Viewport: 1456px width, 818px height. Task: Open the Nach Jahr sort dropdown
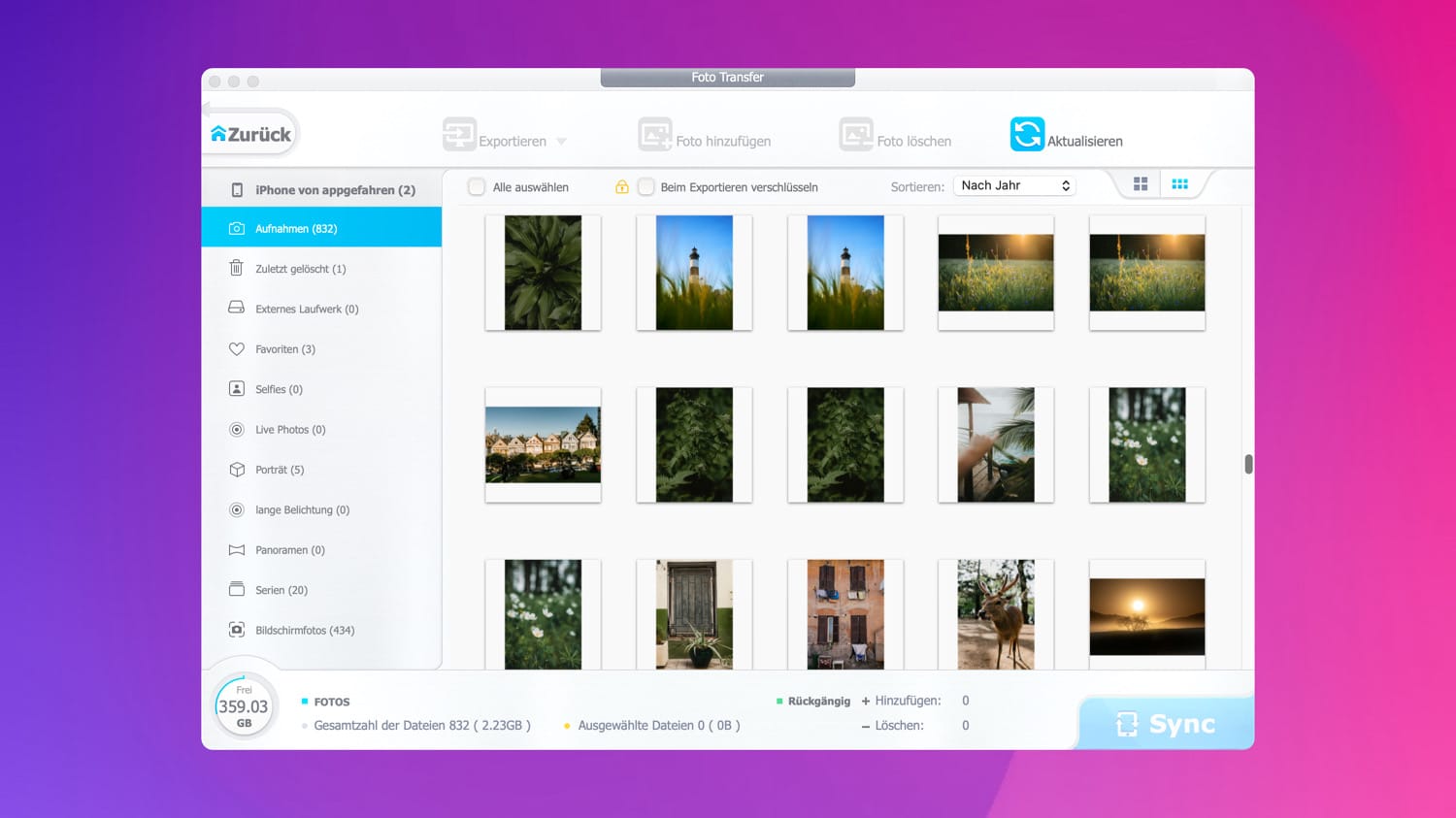click(x=1014, y=185)
